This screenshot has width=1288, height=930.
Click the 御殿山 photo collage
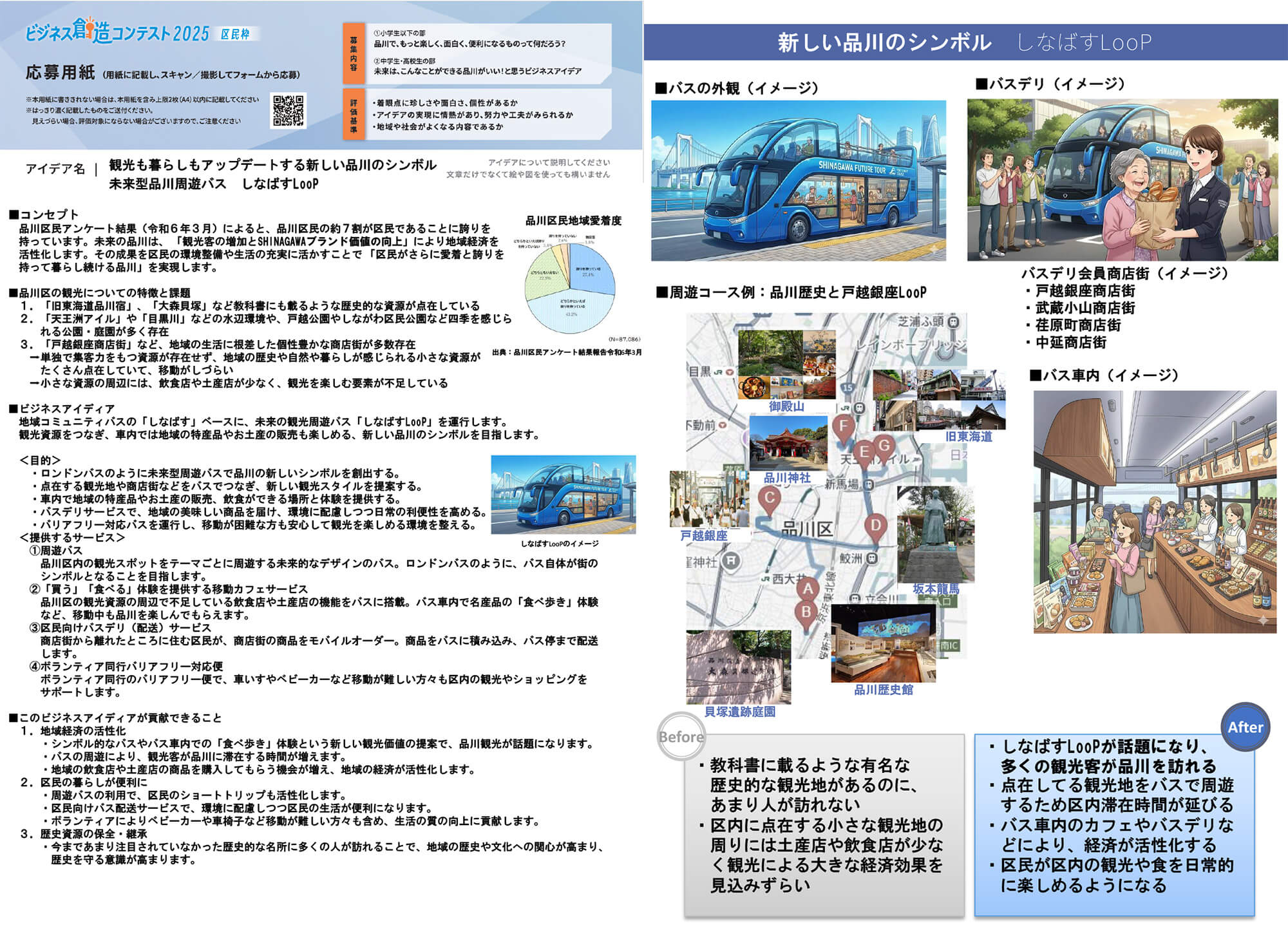click(x=786, y=365)
